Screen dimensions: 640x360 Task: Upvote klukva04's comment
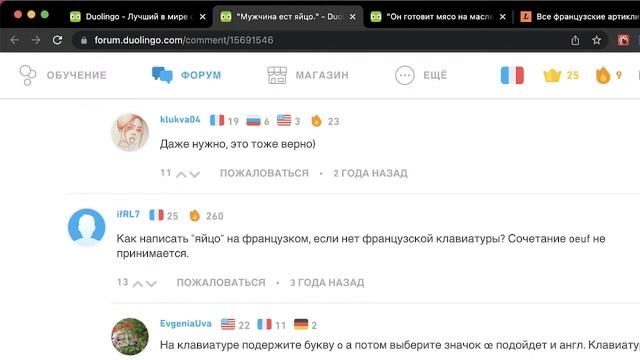pyautogui.click(x=181, y=174)
